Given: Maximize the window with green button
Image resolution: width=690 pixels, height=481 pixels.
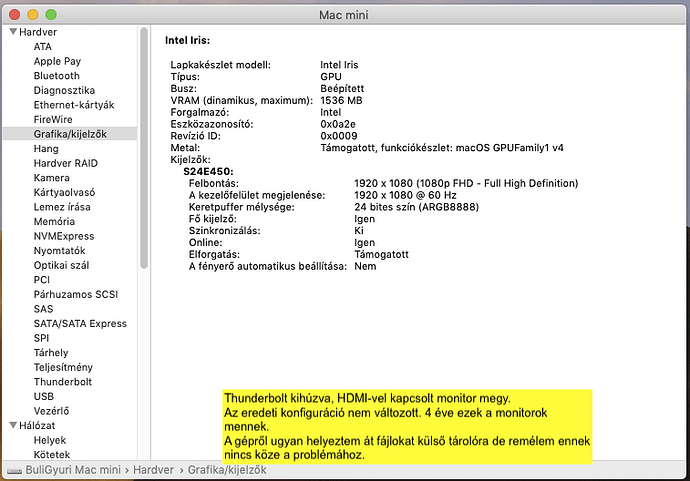Looking at the screenshot, I should click(52, 15).
